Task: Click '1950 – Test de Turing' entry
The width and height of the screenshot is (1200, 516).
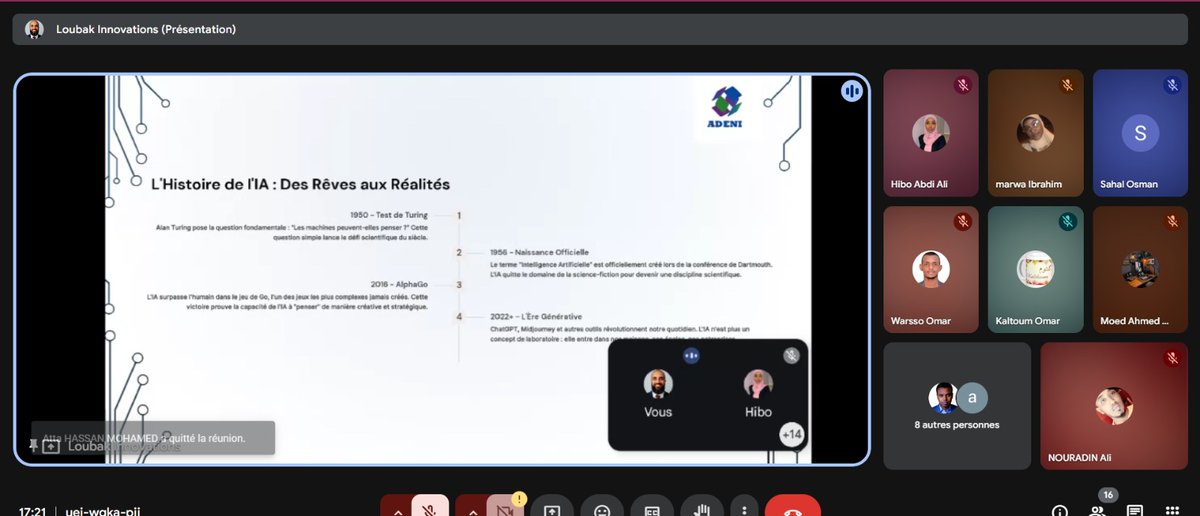Action: tap(389, 215)
